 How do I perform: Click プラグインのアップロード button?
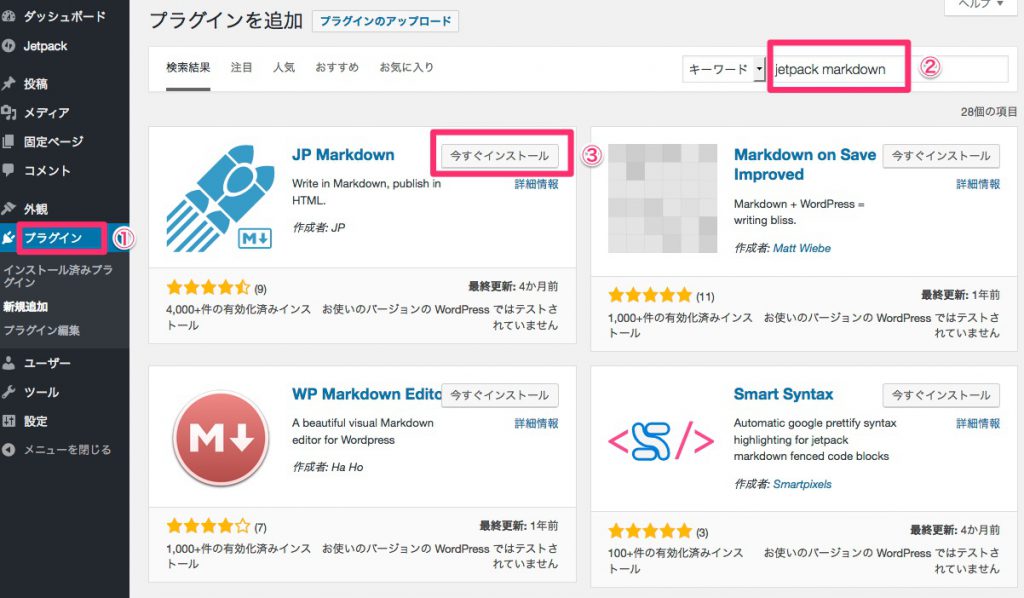(x=385, y=21)
